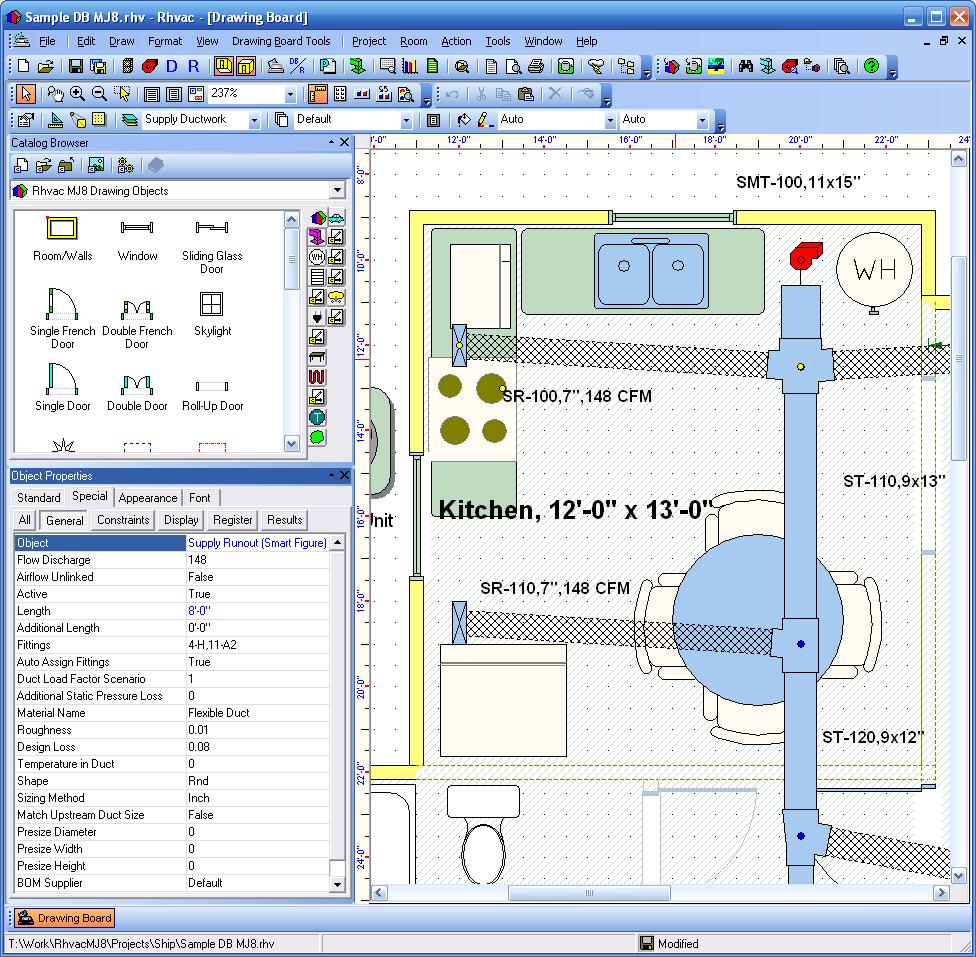The width and height of the screenshot is (976, 957).
Task: Toggle the highlighted ruler button beside zoom
Action: (x=318, y=94)
